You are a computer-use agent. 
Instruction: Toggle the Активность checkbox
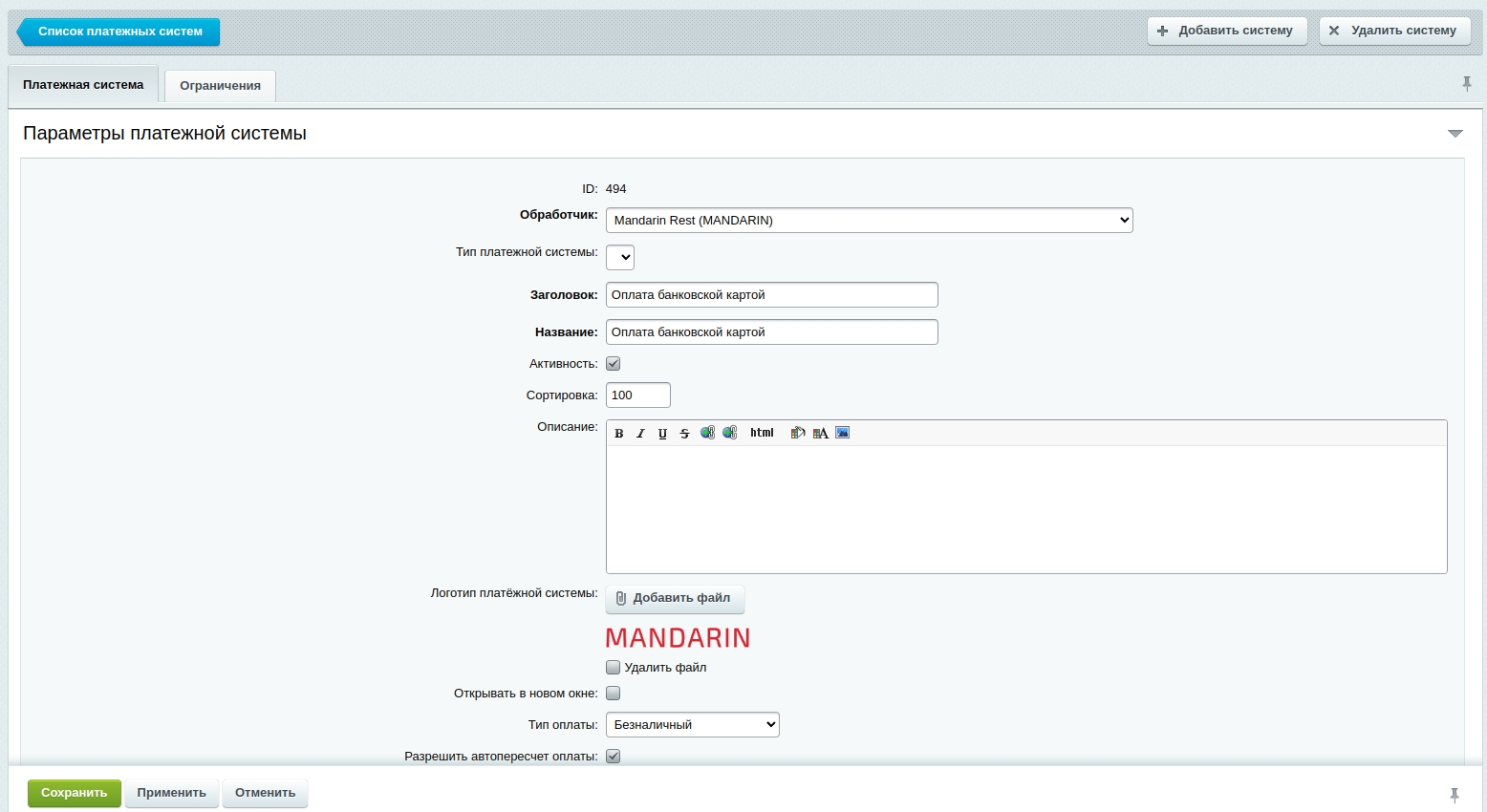pyautogui.click(x=614, y=364)
